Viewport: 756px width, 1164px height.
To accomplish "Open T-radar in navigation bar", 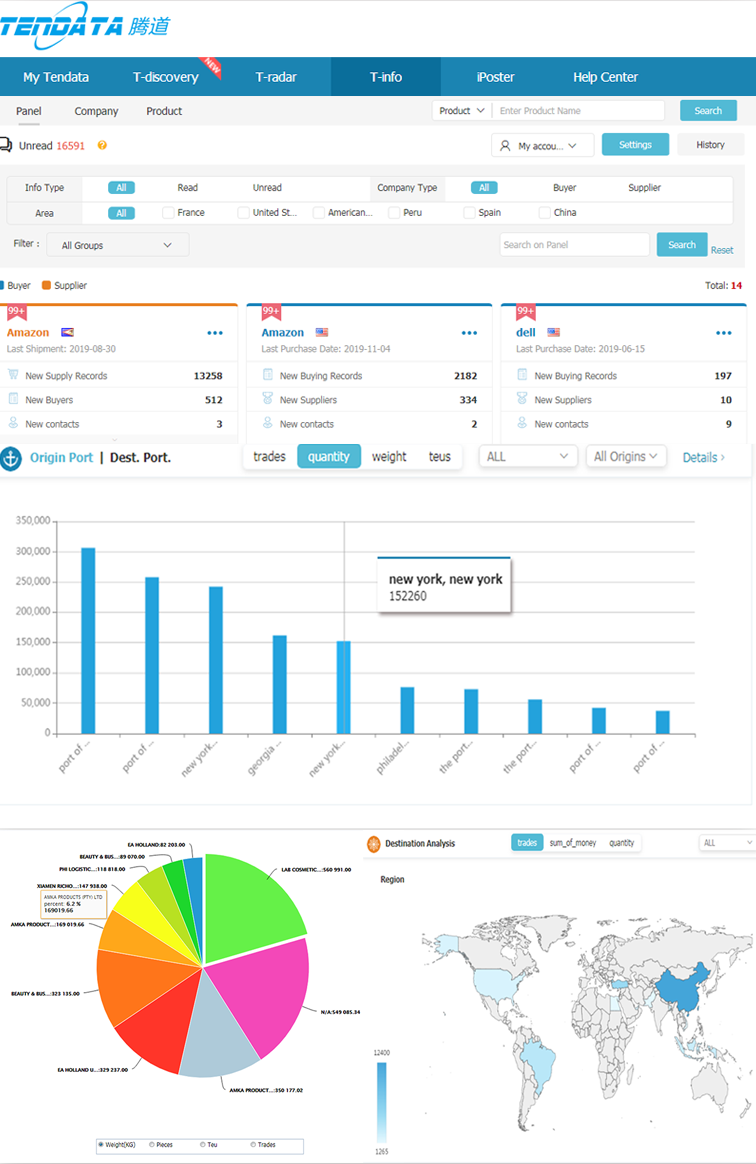I will pyautogui.click(x=276, y=77).
